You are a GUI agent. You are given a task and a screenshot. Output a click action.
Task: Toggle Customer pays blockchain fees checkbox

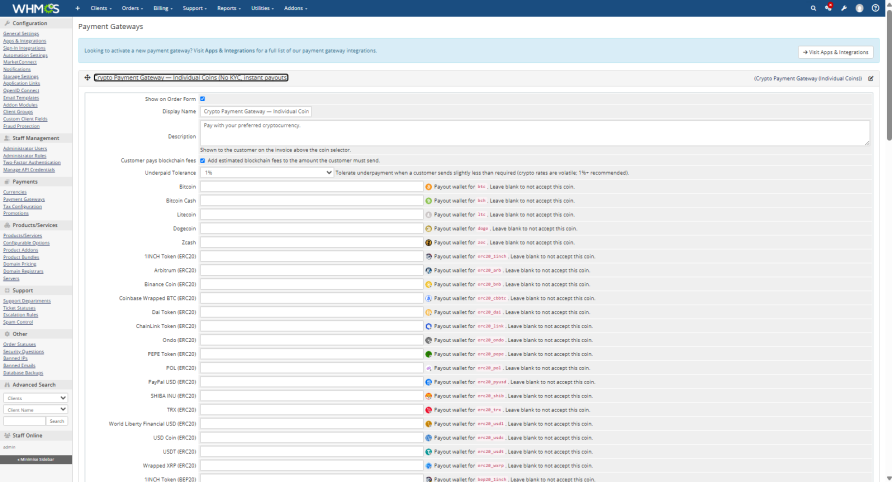click(203, 160)
